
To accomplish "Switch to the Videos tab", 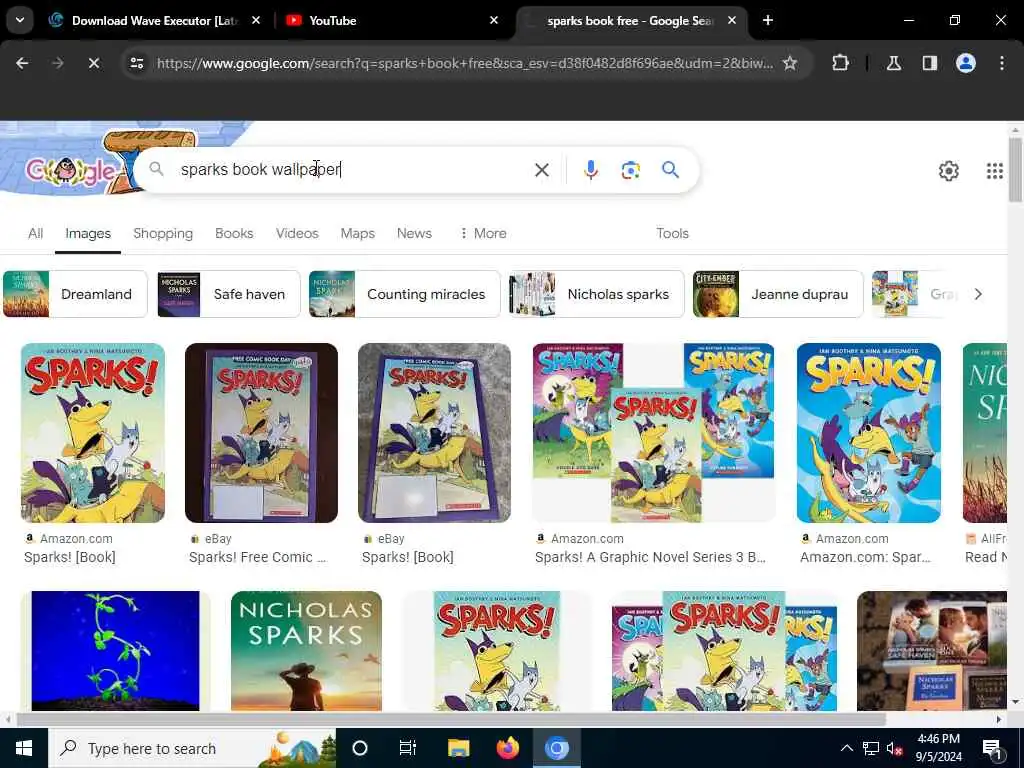I will tap(297, 233).
